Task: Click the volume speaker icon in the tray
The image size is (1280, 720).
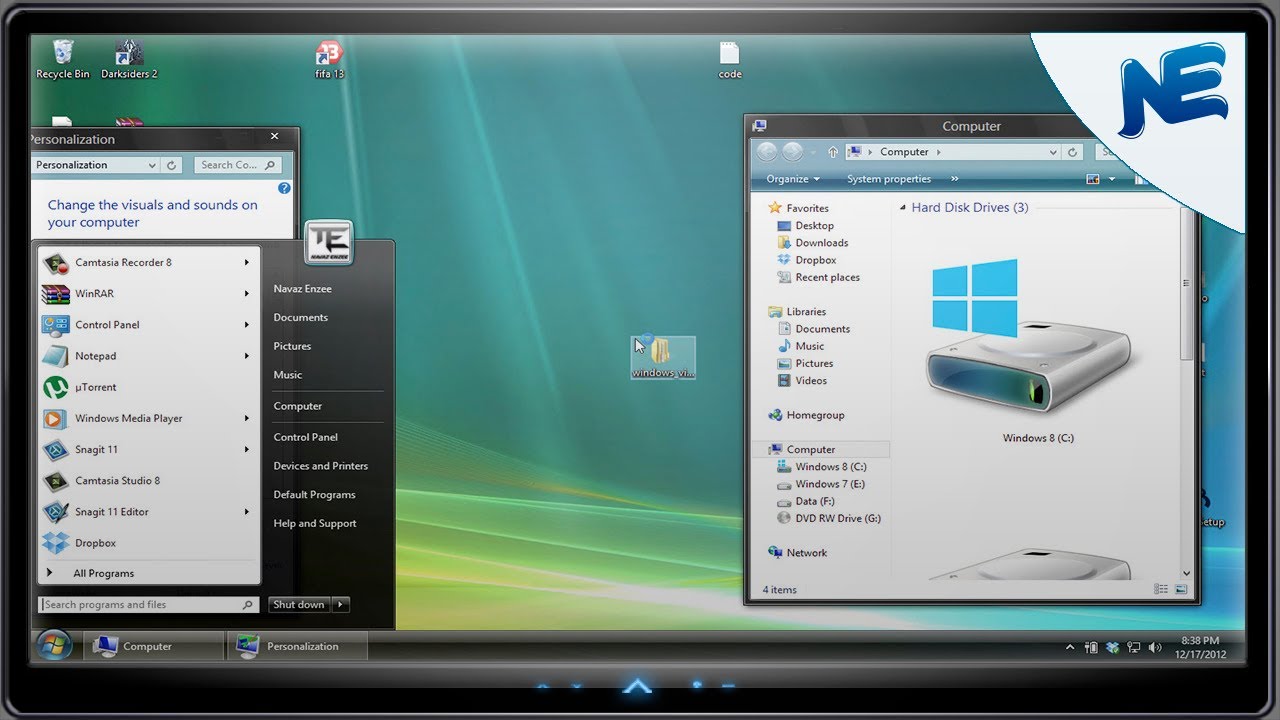Action: (x=1156, y=648)
